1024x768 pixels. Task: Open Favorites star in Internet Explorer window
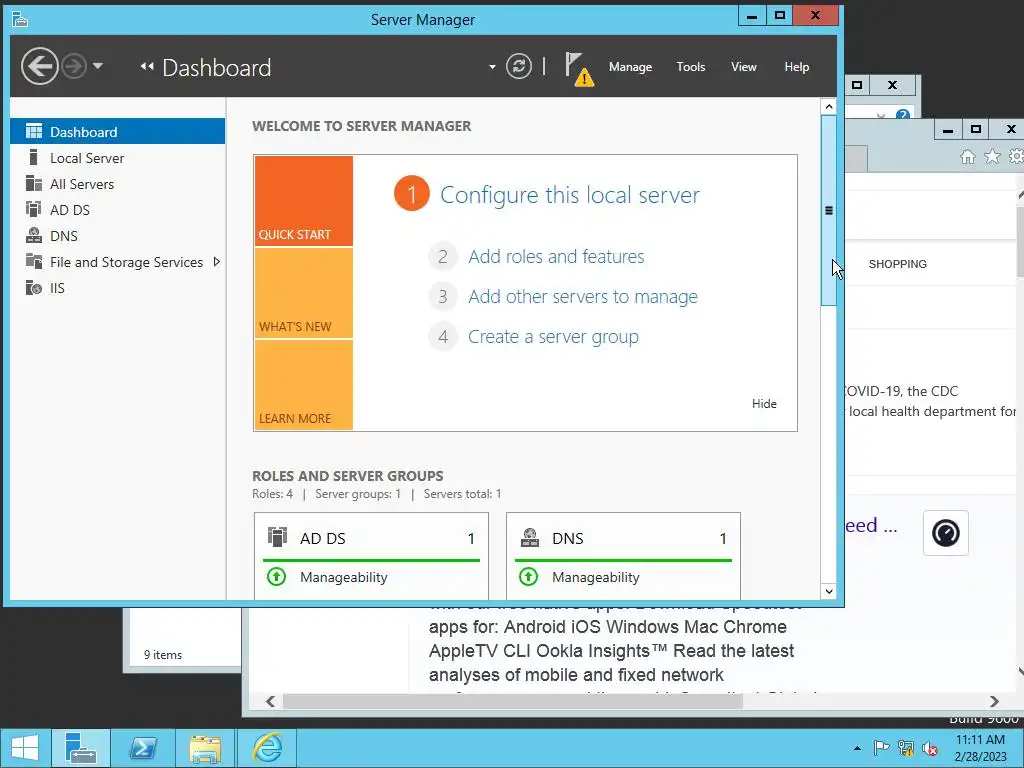(992, 157)
